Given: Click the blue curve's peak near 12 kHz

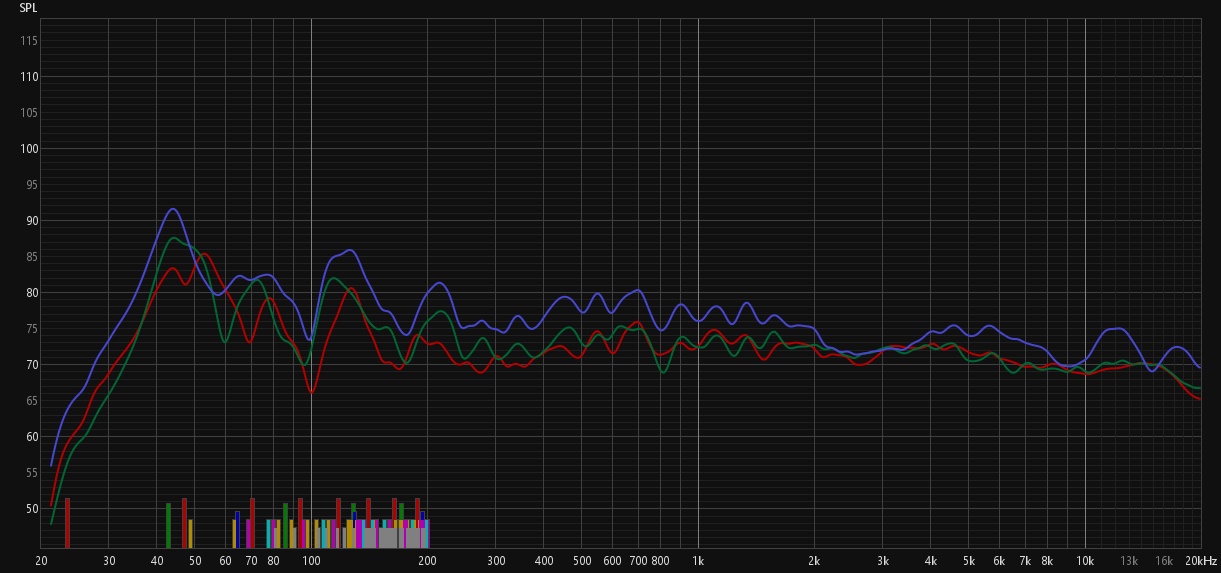Looking at the screenshot, I should 1117,329.
